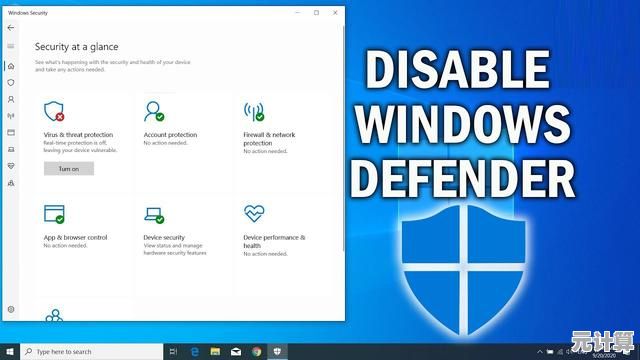The image size is (640, 360).
Task: Click the Windows Security window scrollbar
Action: pos(343,138)
